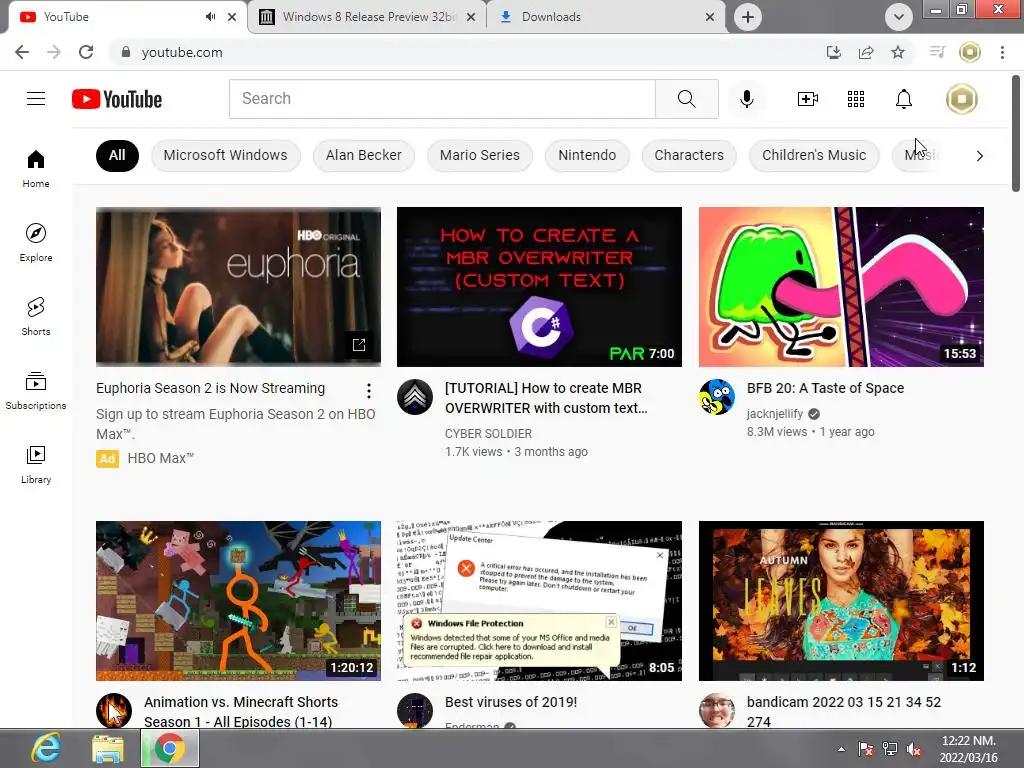Close the Windows 8 Release Preview tab
The image size is (1024, 768).
point(471,17)
